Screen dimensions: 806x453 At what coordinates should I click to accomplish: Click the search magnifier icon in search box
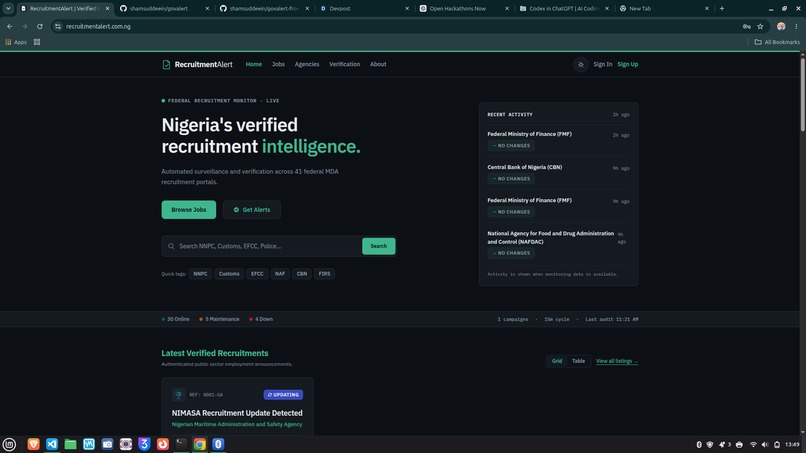tap(171, 246)
